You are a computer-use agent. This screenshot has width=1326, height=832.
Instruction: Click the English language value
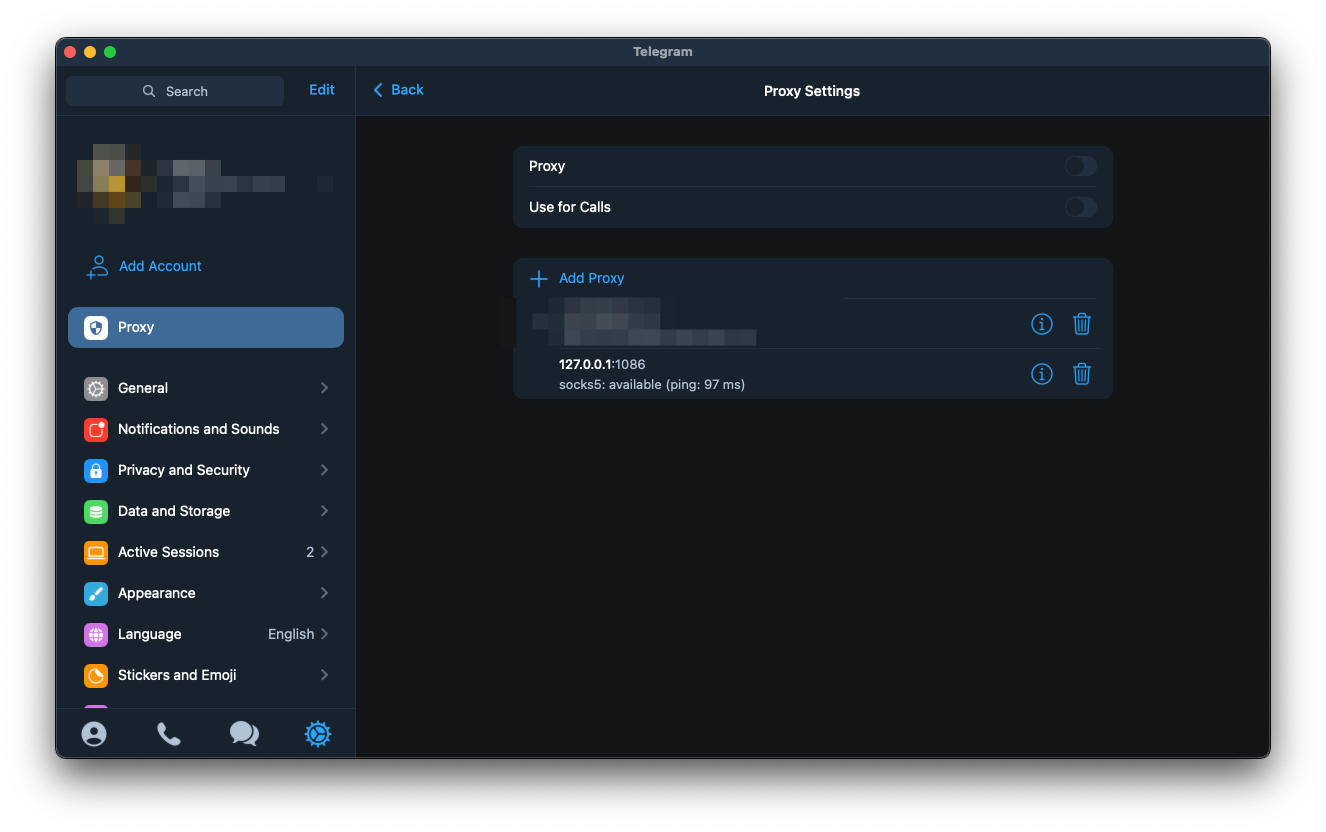(x=291, y=634)
